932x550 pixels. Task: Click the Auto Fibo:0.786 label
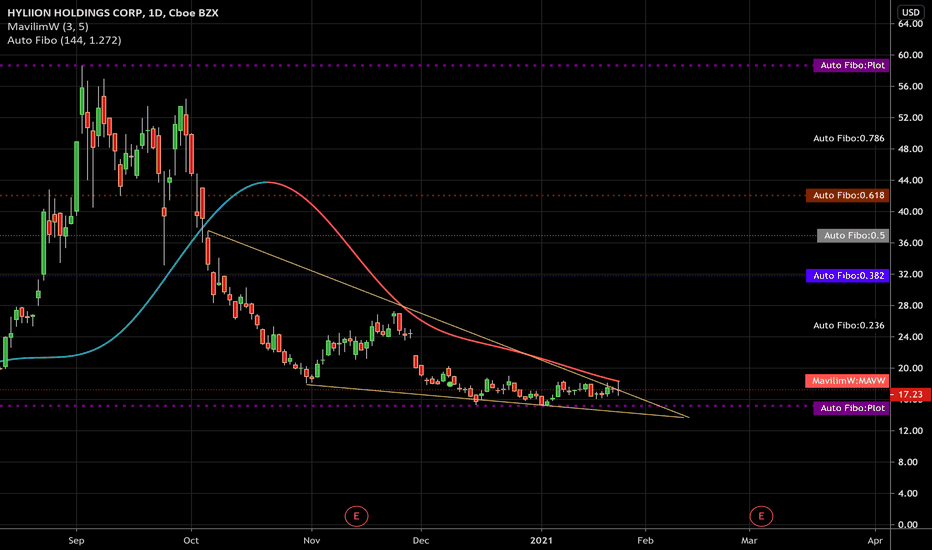tap(849, 138)
